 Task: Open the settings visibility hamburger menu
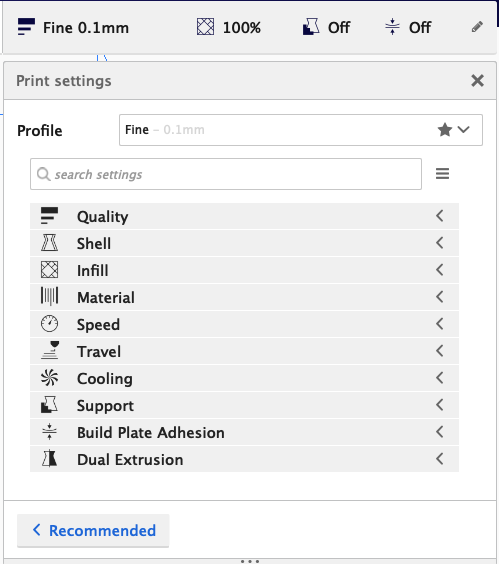tap(443, 174)
